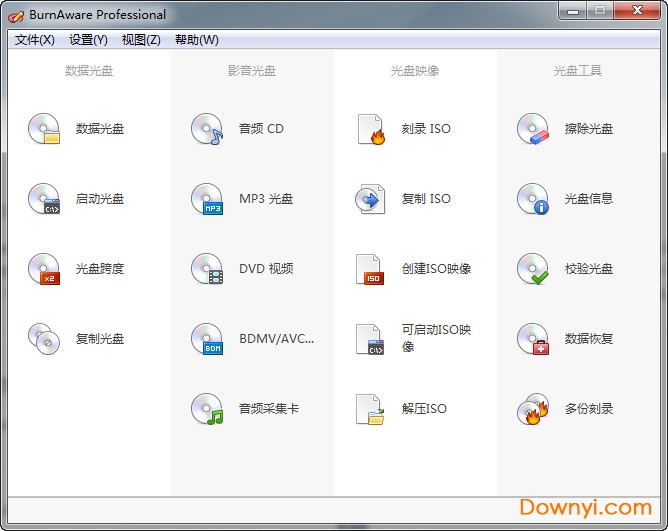Click the 刻录 ISO flame document icon
This screenshot has width=668, height=531.
pyautogui.click(x=371, y=129)
